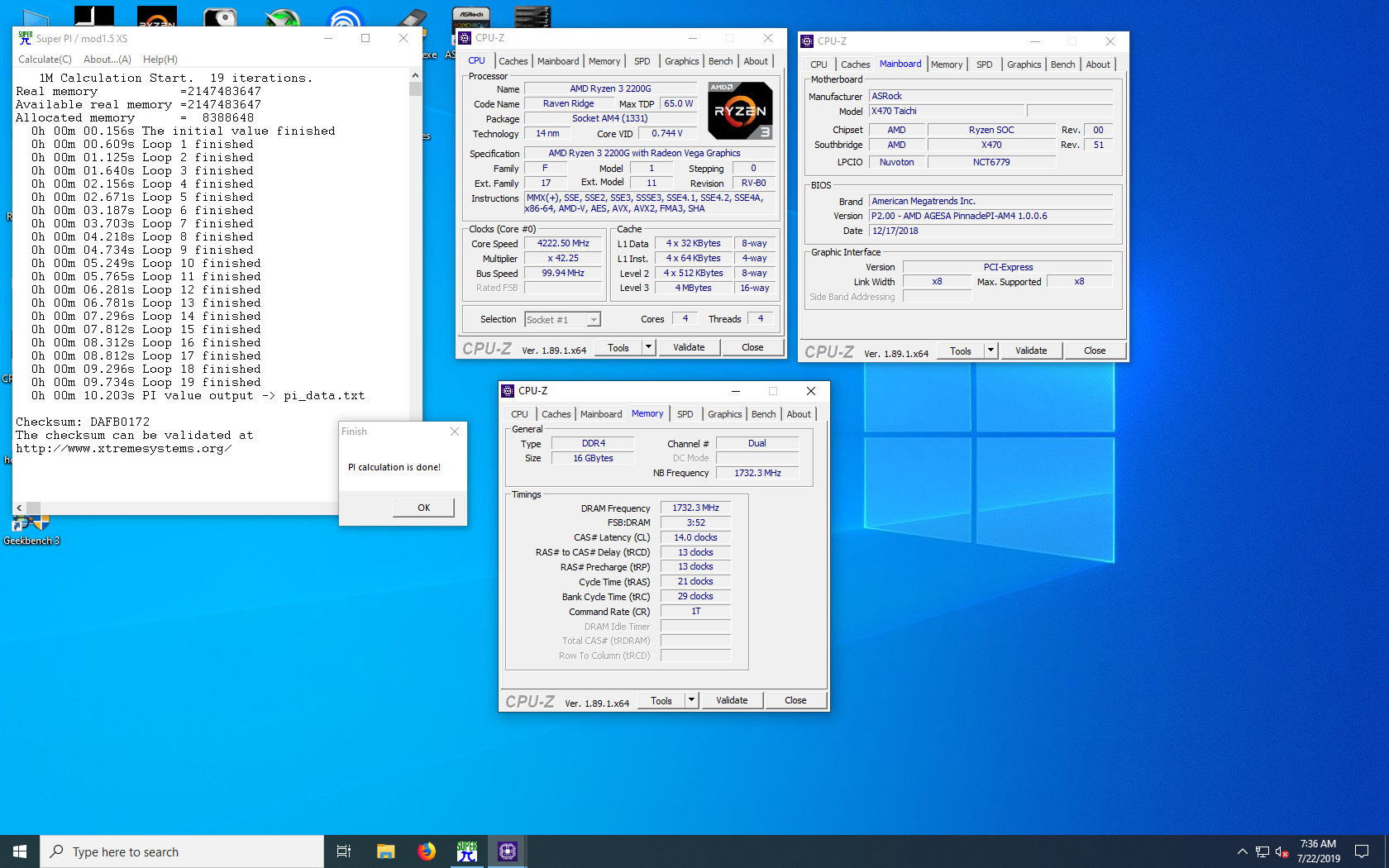Select the ASRock Polychrome desktop icon
1389x868 pixels.
pos(471,17)
